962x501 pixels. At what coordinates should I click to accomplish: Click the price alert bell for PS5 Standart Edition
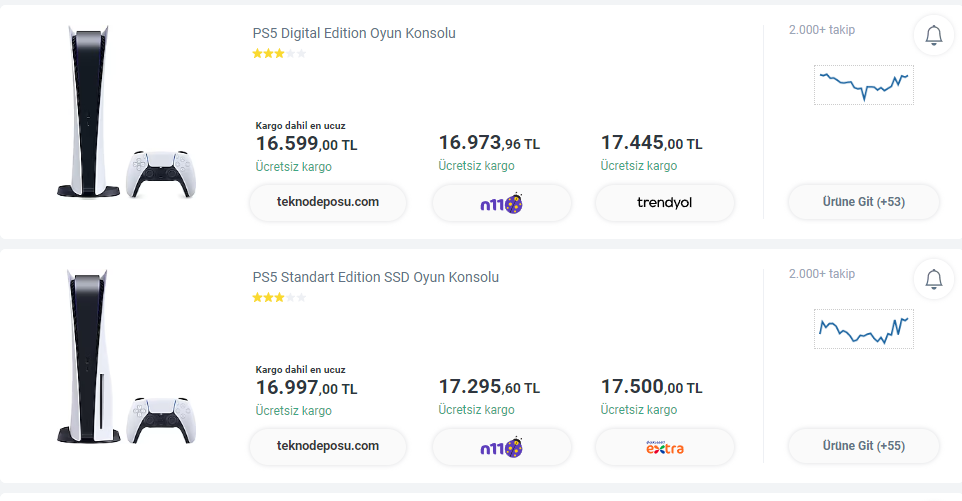(x=934, y=280)
